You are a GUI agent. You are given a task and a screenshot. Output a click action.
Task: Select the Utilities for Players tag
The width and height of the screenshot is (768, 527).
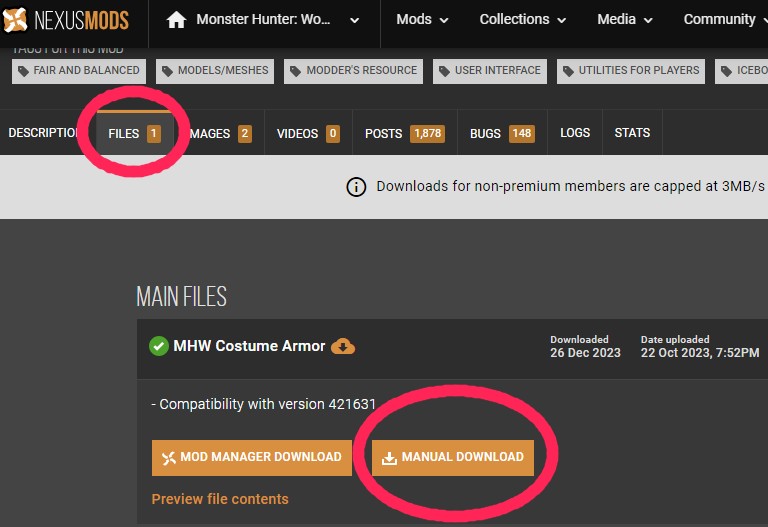point(631,71)
